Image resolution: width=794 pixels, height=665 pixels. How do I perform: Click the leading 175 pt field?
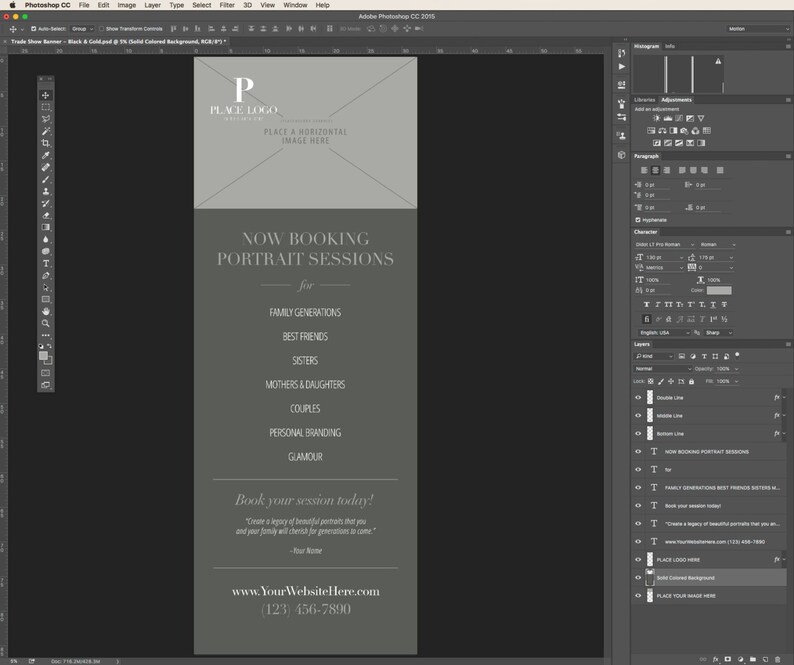712,257
